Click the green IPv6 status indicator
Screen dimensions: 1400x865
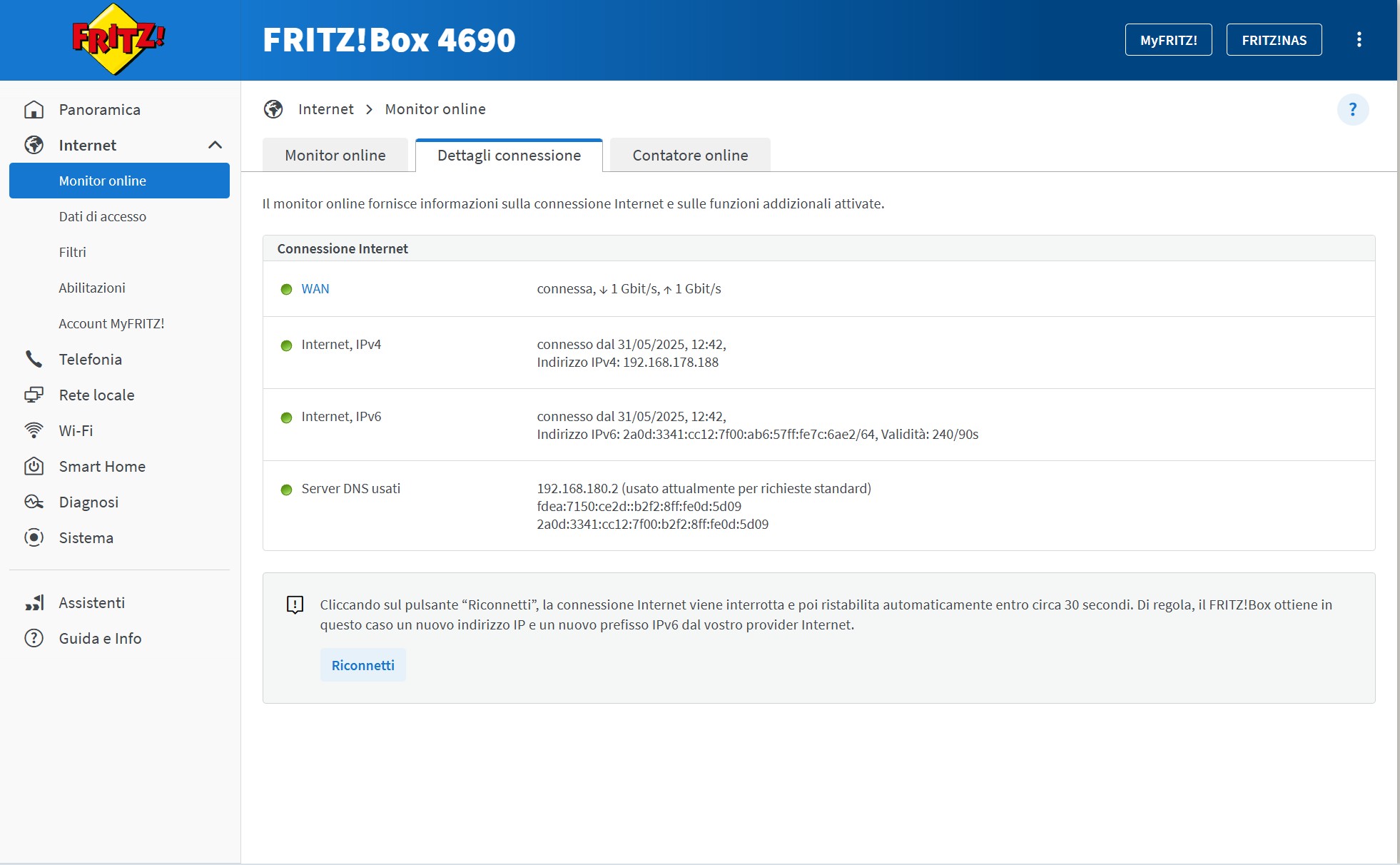click(x=286, y=418)
